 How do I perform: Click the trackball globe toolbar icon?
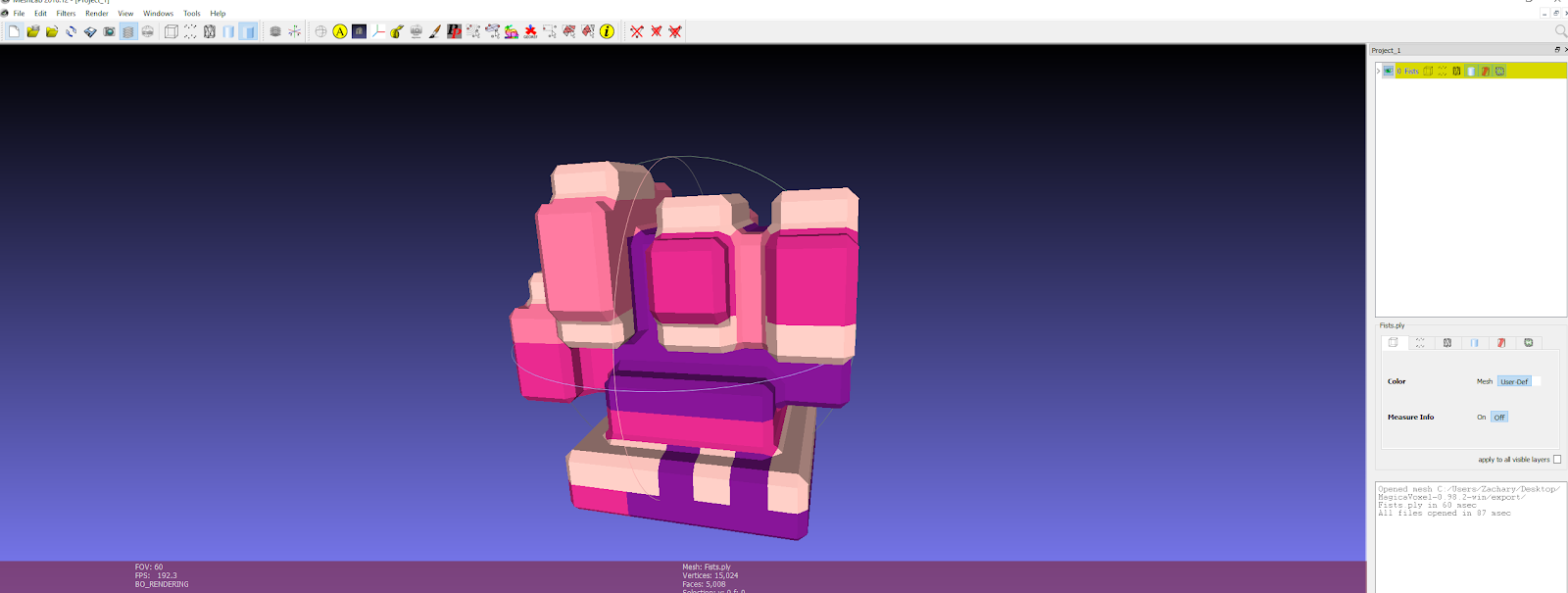pos(320,31)
